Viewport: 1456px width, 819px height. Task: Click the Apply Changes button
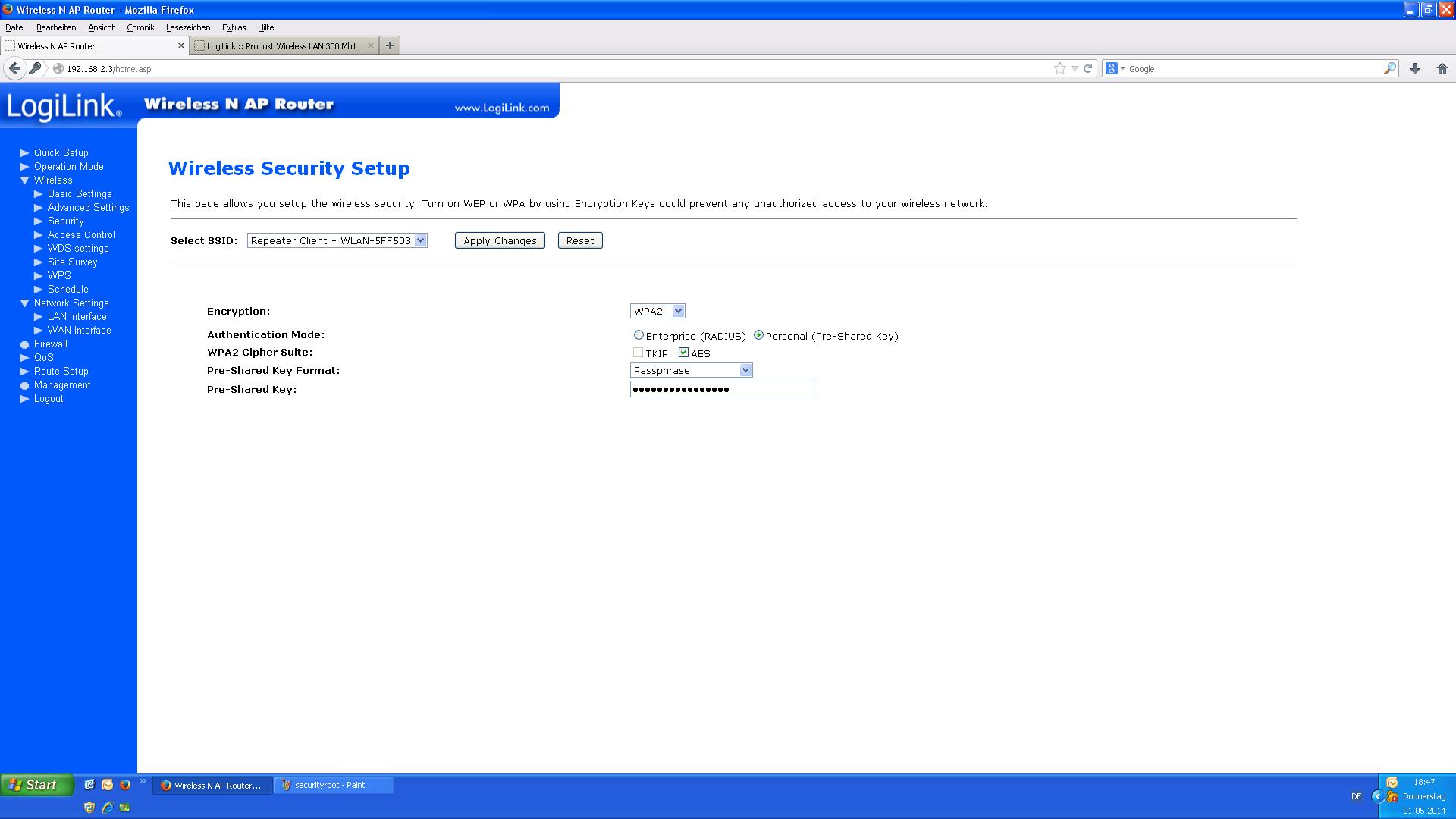tap(500, 240)
